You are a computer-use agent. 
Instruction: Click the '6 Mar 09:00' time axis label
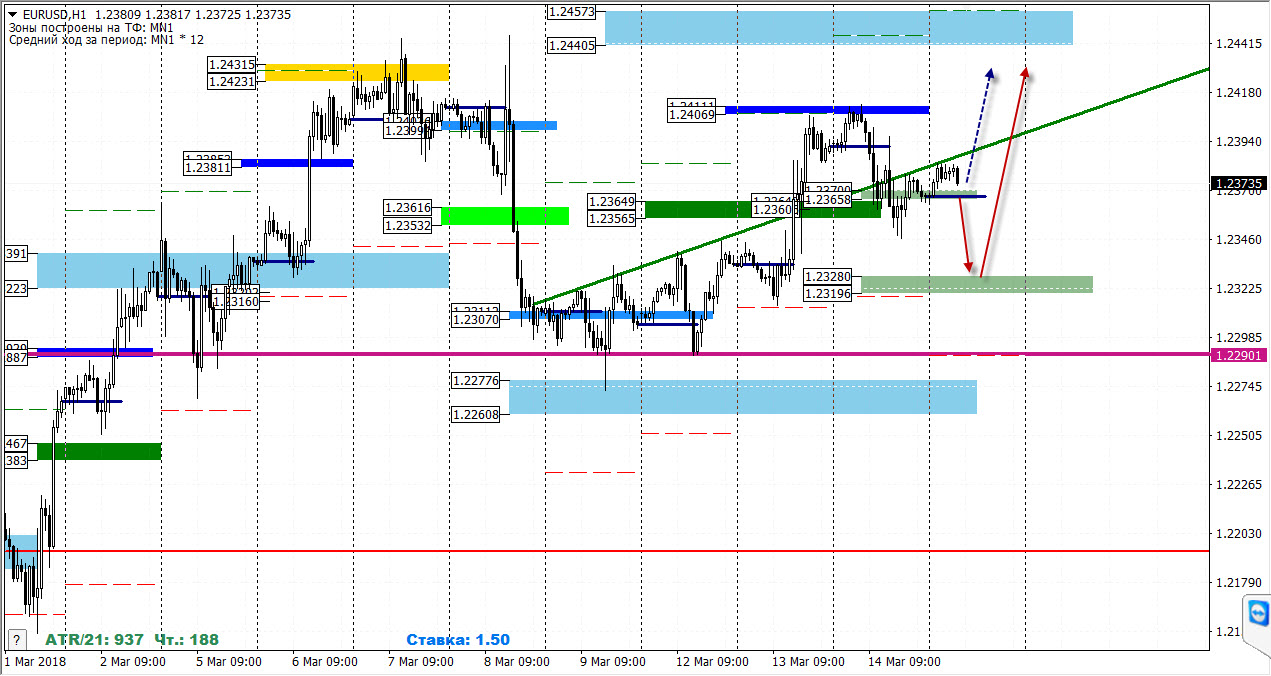coord(323,662)
